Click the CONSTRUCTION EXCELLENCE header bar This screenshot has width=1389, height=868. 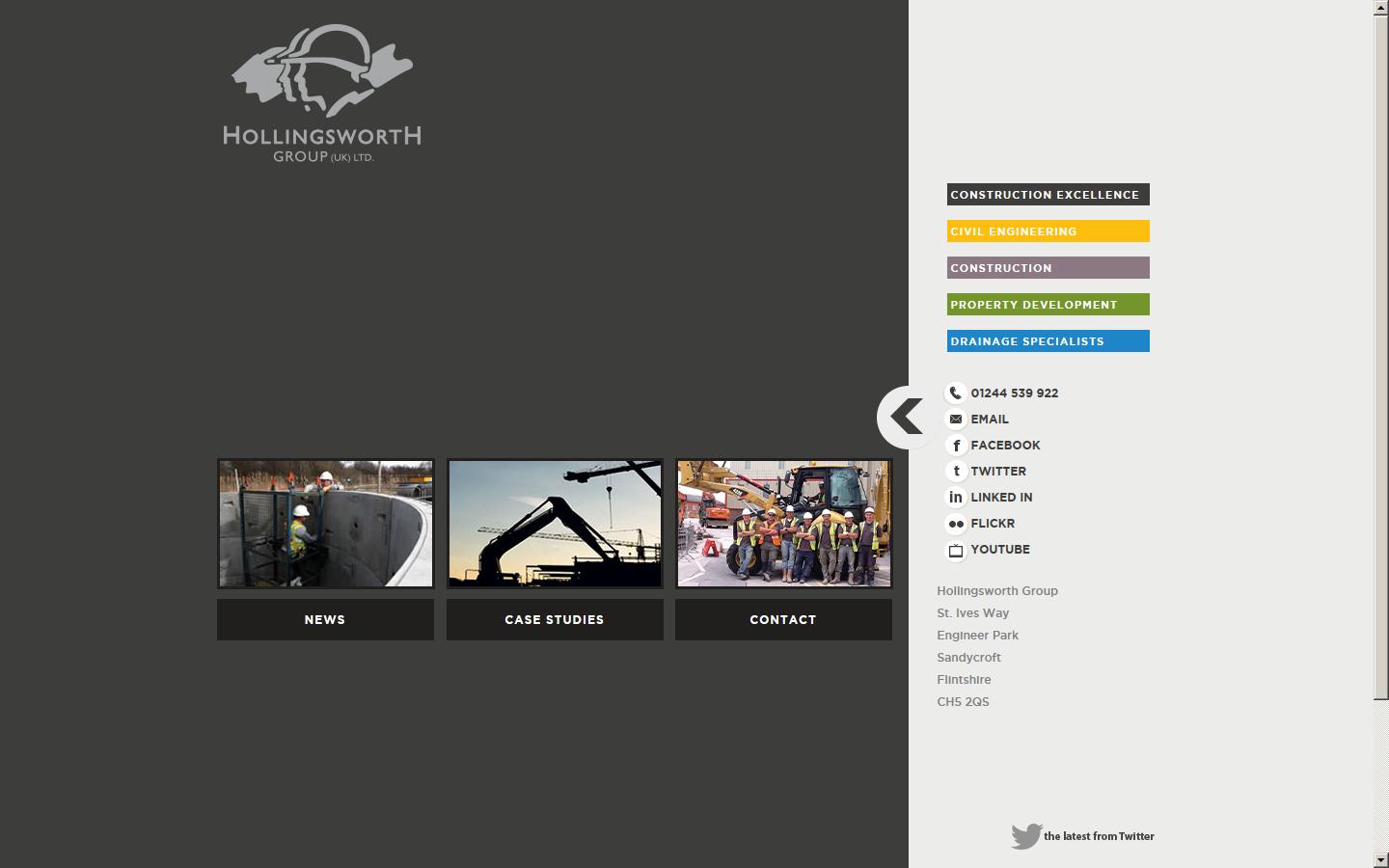(1048, 194)
